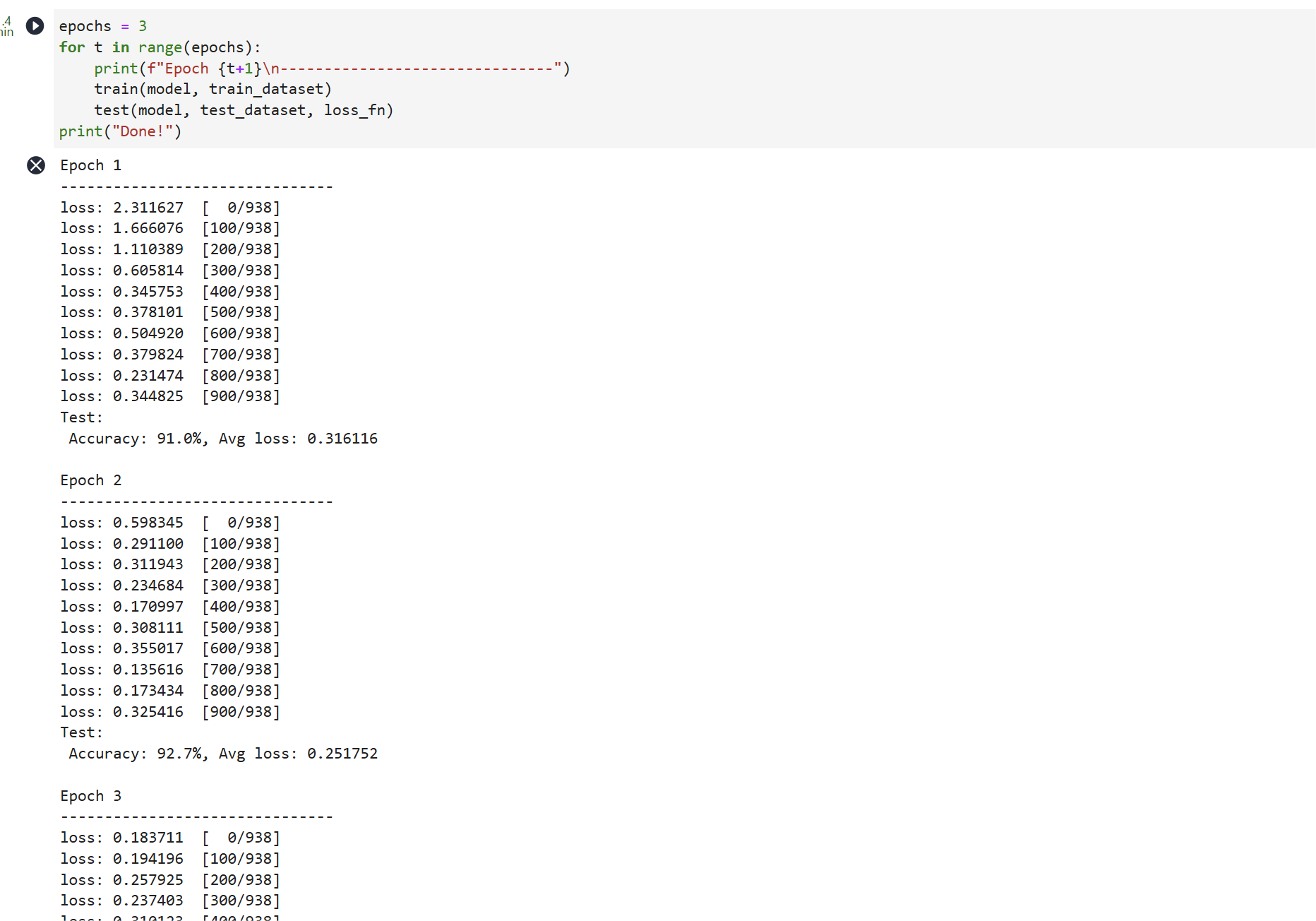Screen dimensions: 1316x921
Task: Select the 'loss: 0.378101' output line
Action: coord(170,312)
